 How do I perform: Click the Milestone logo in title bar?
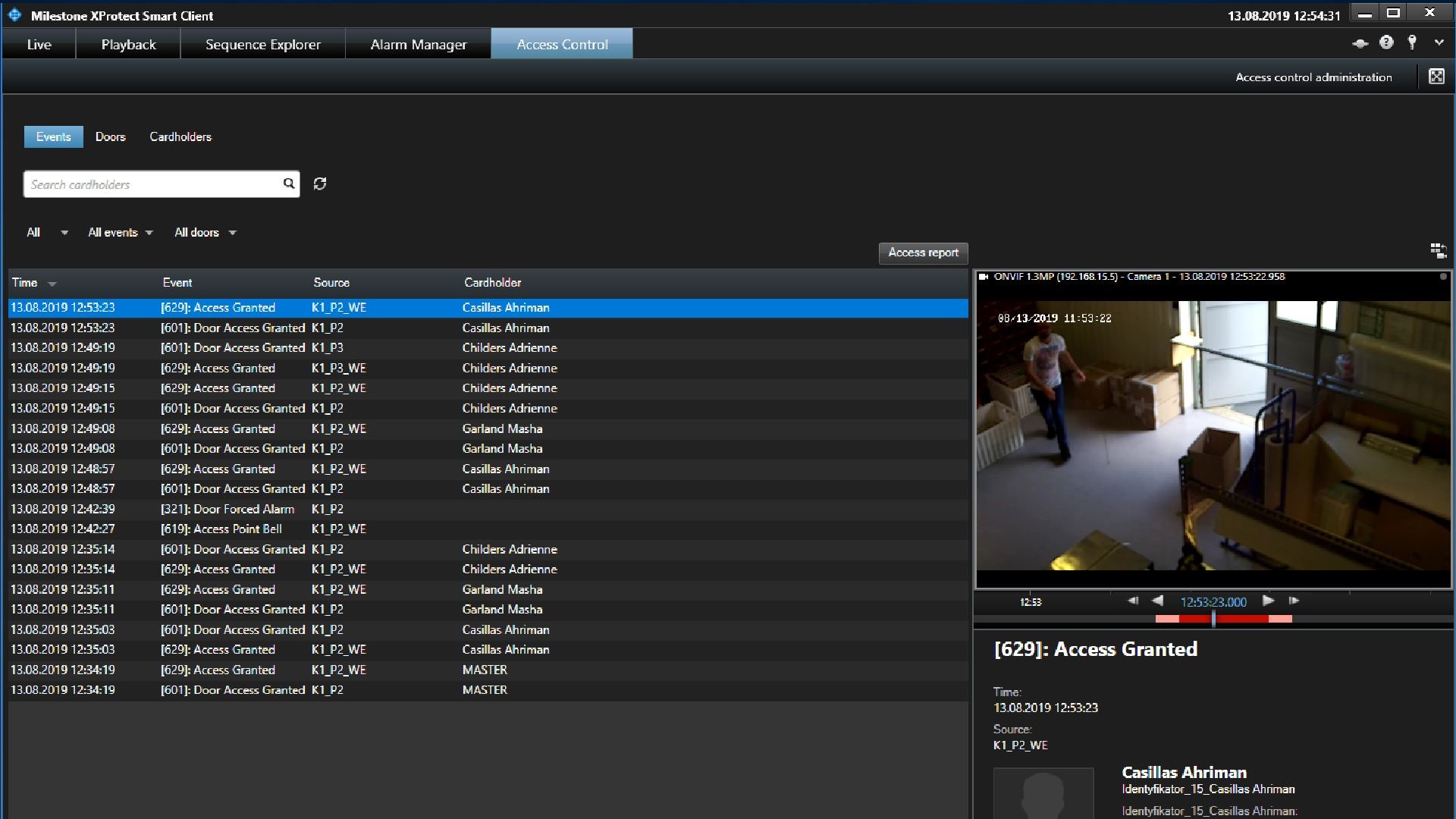[14, 15]
